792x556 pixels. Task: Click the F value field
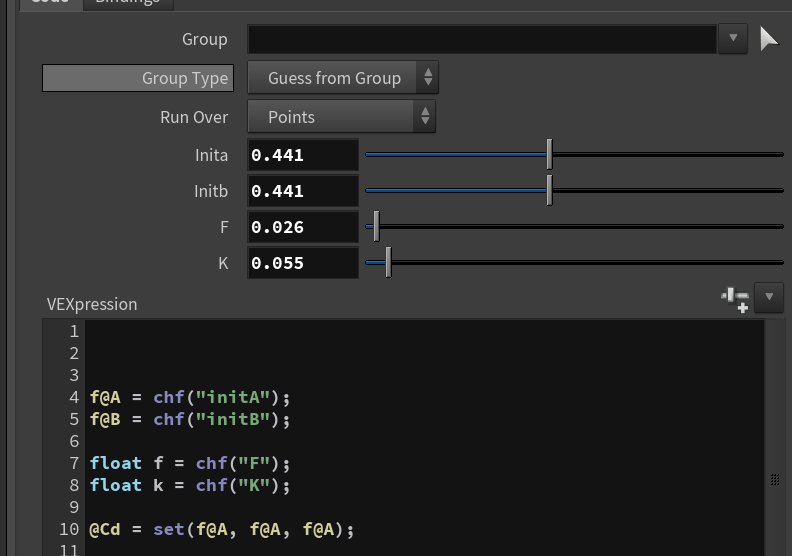click(303, 227)
